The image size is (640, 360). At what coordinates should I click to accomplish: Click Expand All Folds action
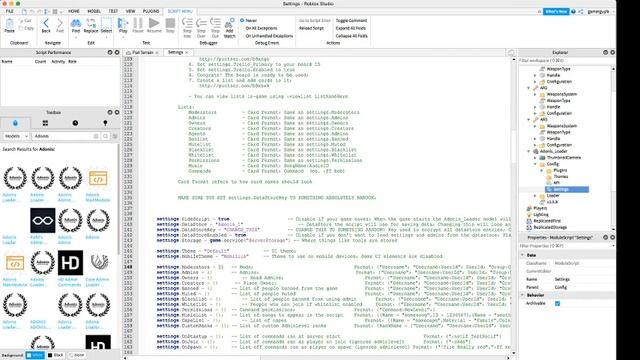[x=351, y=28]
